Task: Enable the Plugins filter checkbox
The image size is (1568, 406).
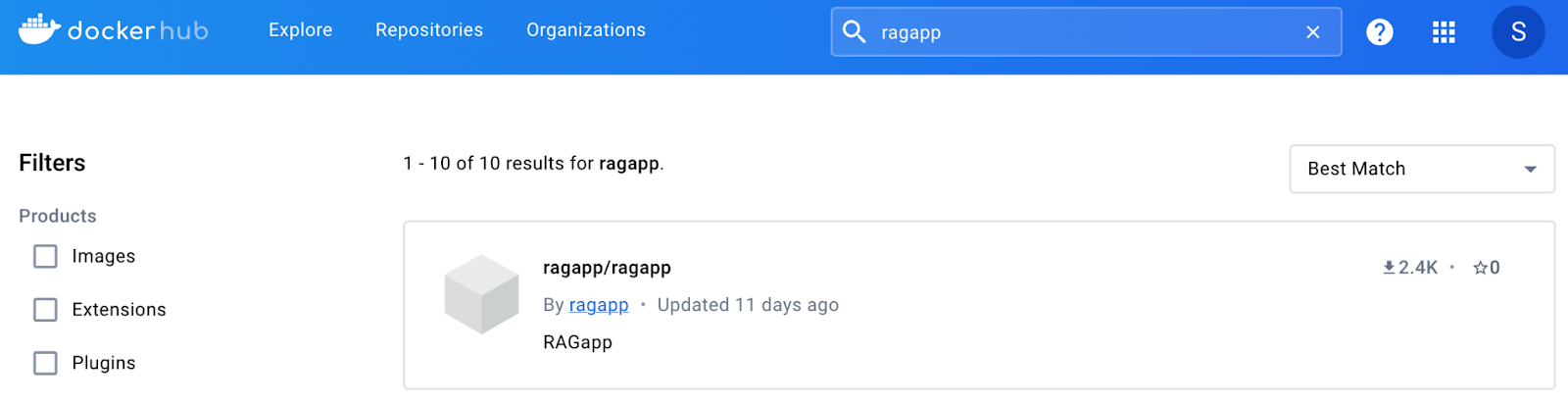Action: [x=45, y=363]
